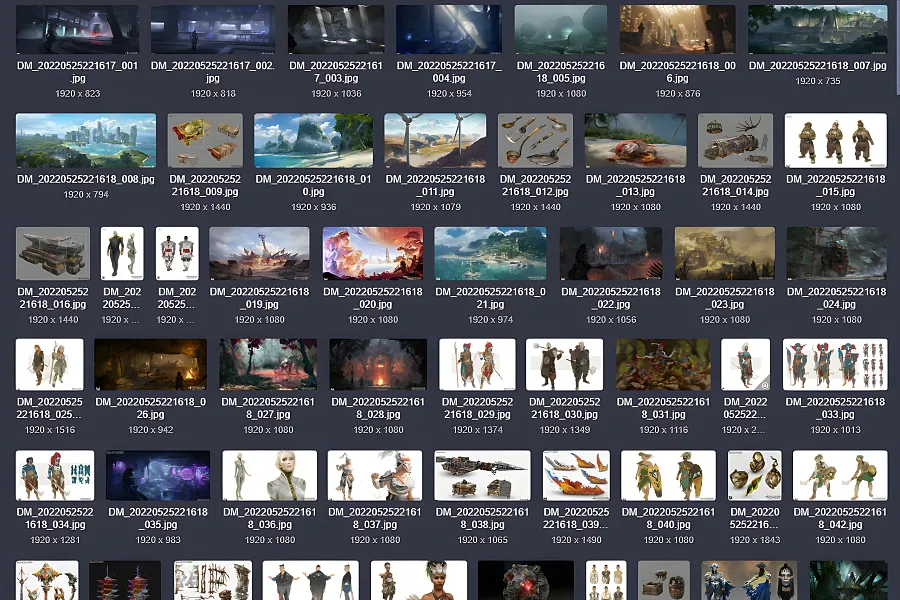Open the DM_20220525221618_016.jpg anvil thumbnail
This screenshot has width=900, height=600.
[x=53, y=253]
